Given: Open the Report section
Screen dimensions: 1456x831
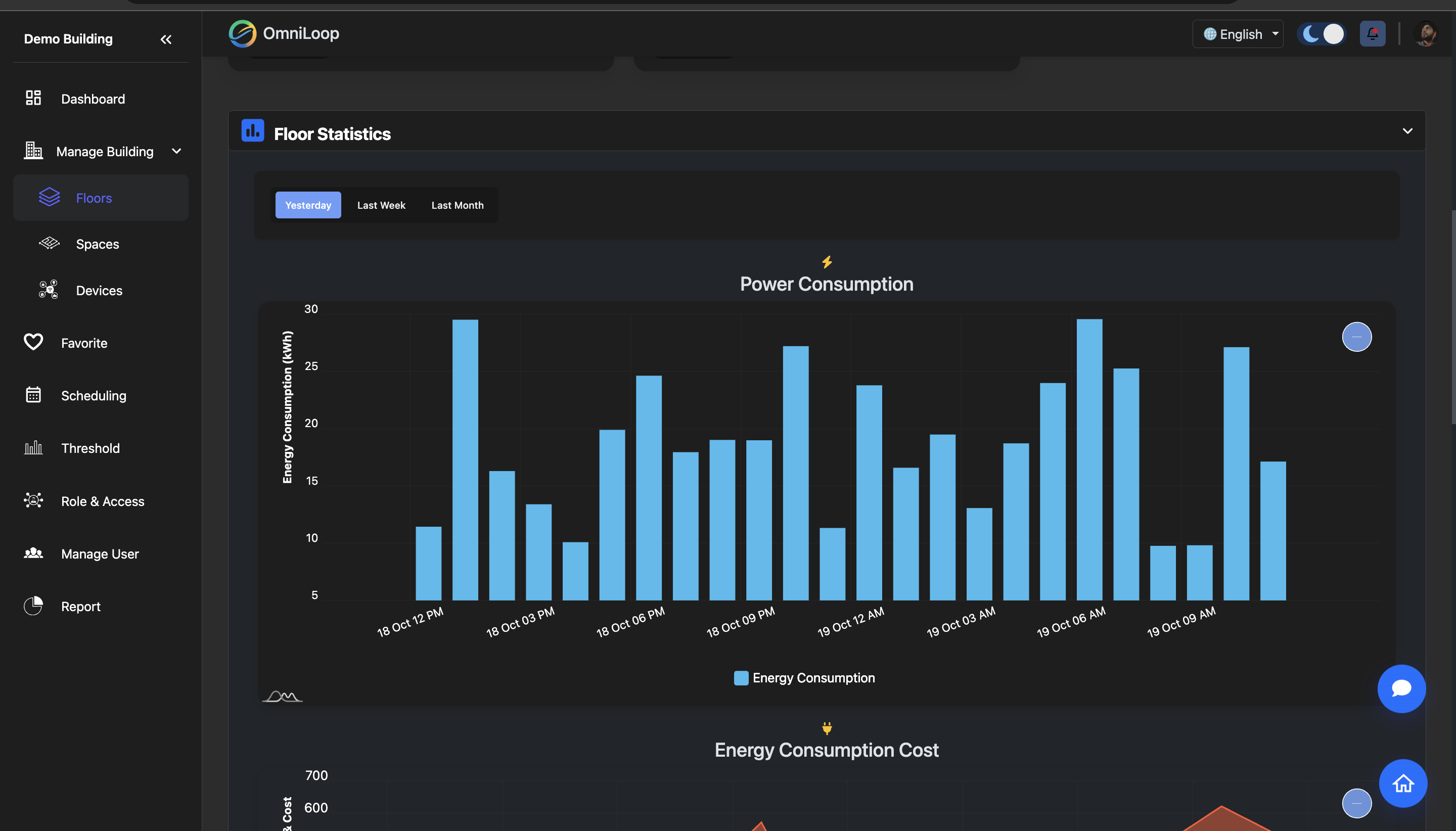Looking at the screenshot, I should coord(81,606).
